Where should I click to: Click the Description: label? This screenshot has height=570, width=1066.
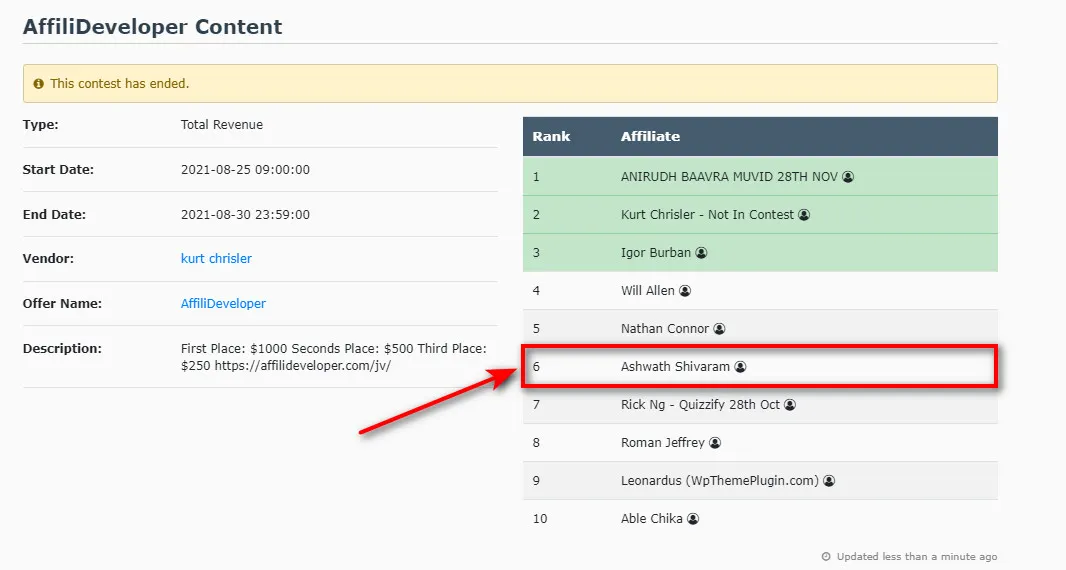pyautogui.click(x=62, y=348)
